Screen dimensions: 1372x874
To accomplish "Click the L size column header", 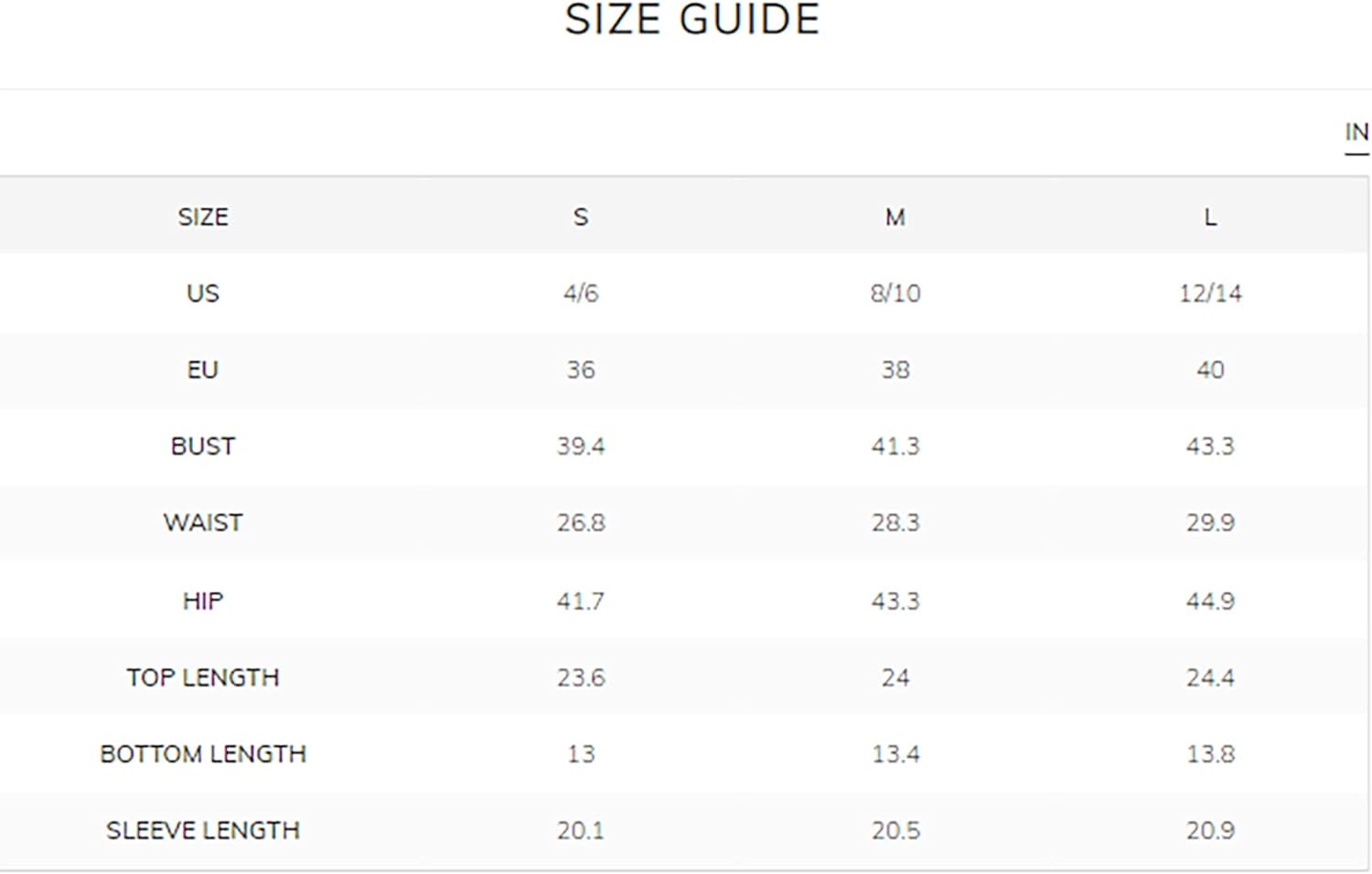I will coord(1210,217).
